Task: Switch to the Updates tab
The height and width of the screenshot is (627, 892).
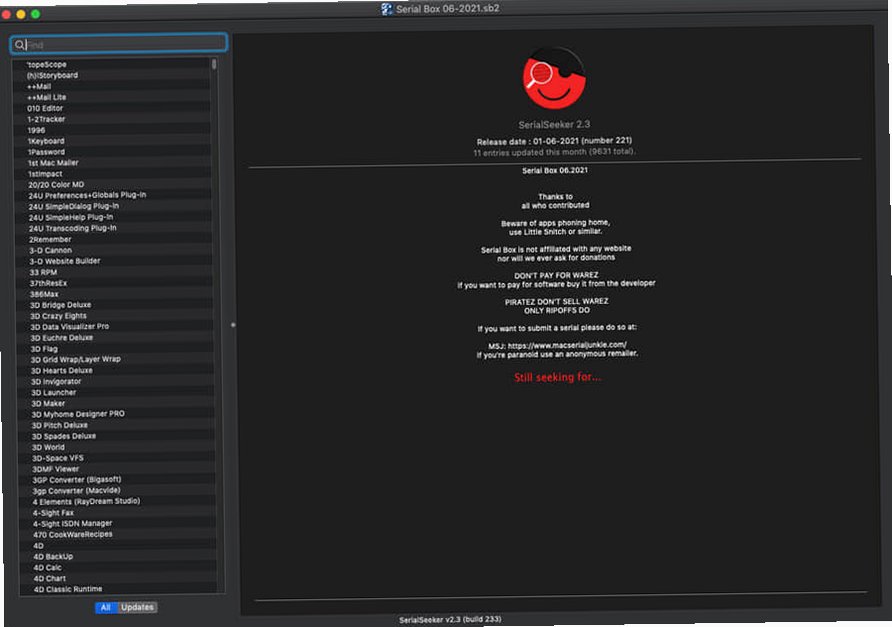Action: tap(137, 607)
